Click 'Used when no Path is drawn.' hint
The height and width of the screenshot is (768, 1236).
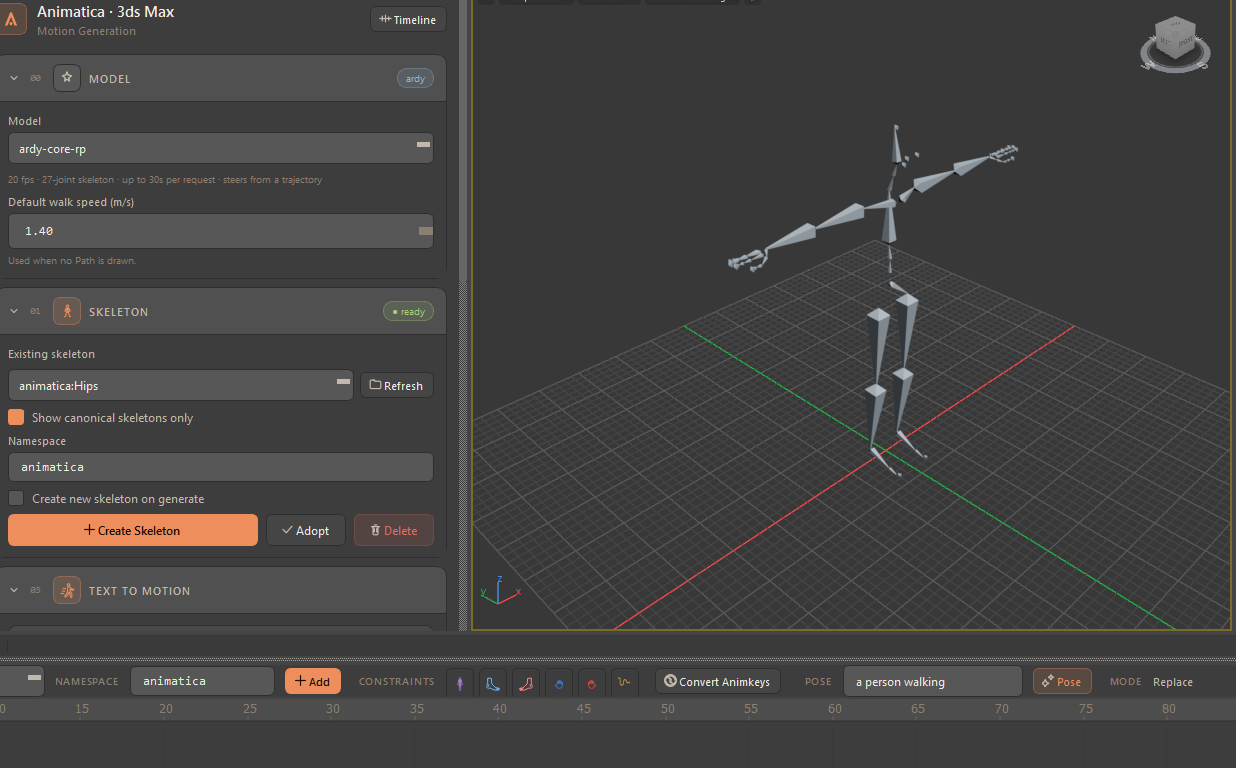[x=72, y=260]
